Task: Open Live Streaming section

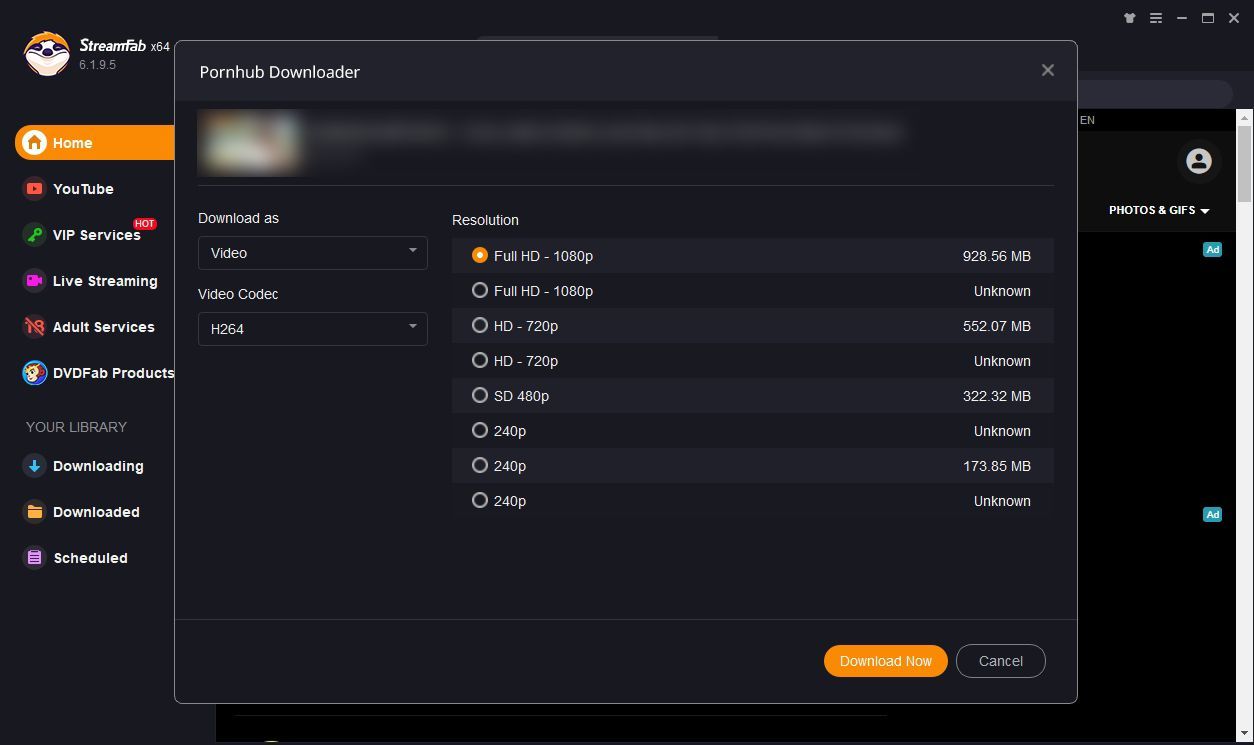Action: (105, 281)
